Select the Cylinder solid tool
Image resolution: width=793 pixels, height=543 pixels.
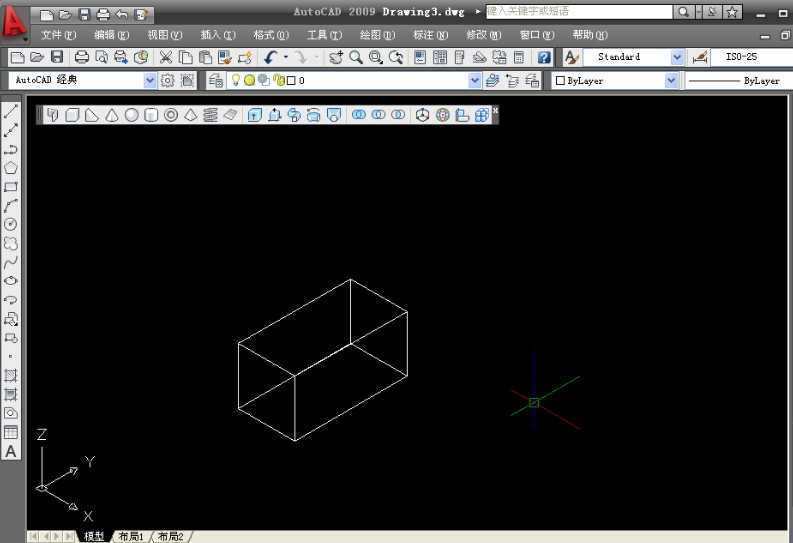point(151,115)
